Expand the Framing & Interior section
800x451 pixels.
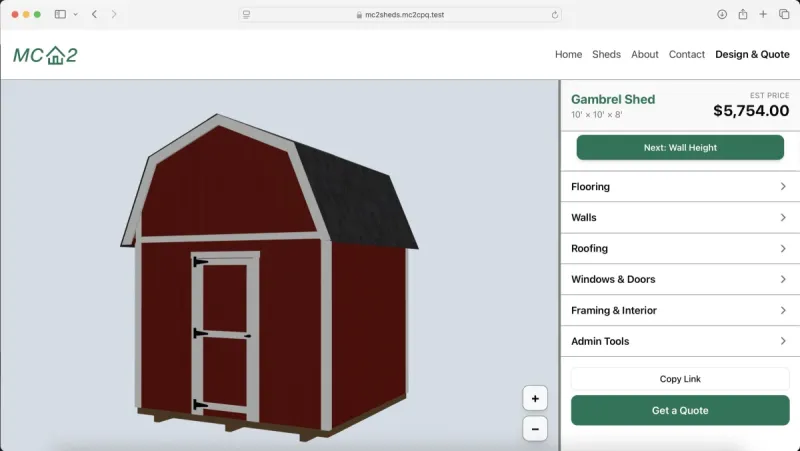[x=680, y=311]
